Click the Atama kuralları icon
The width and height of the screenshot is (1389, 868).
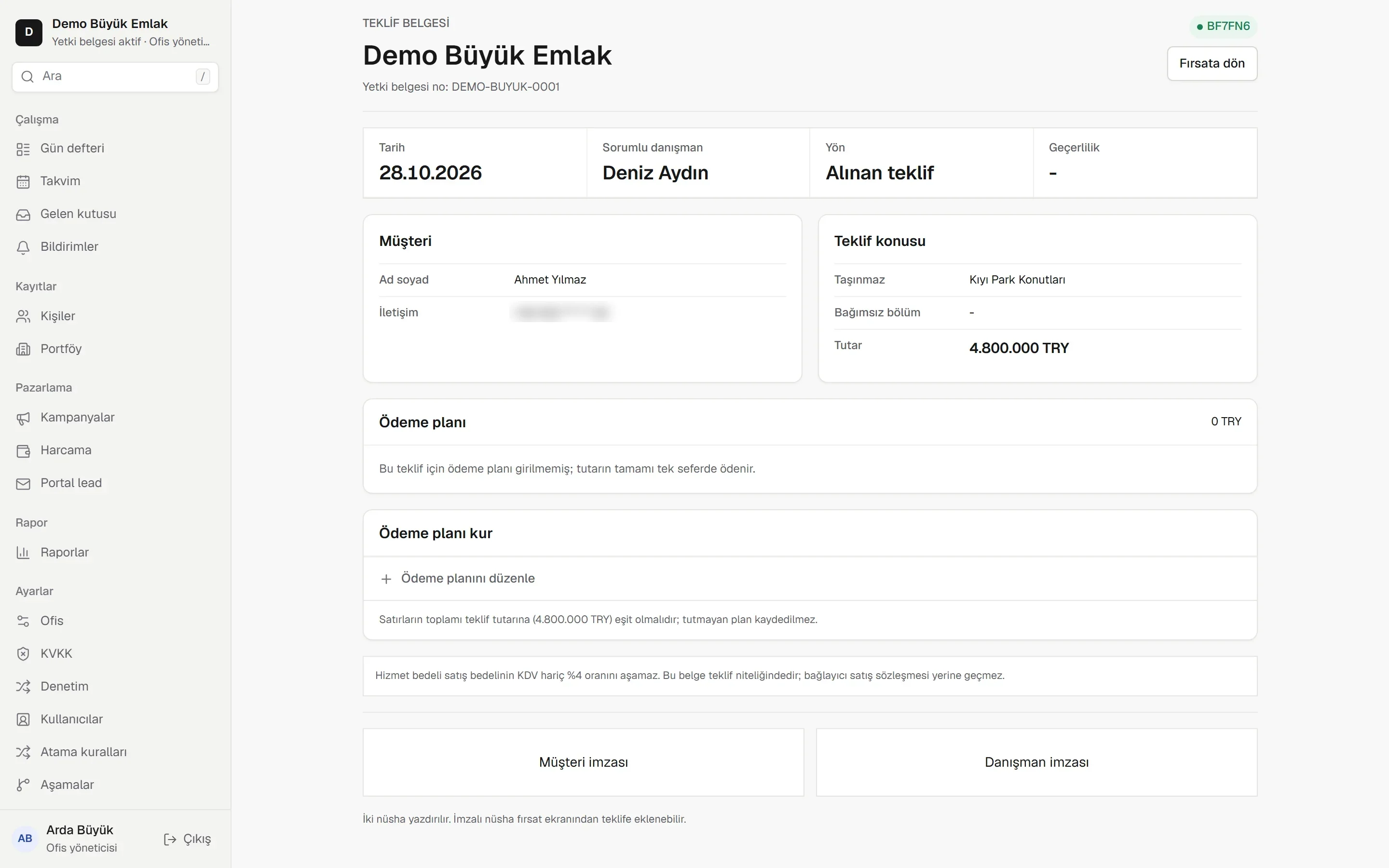23,752
